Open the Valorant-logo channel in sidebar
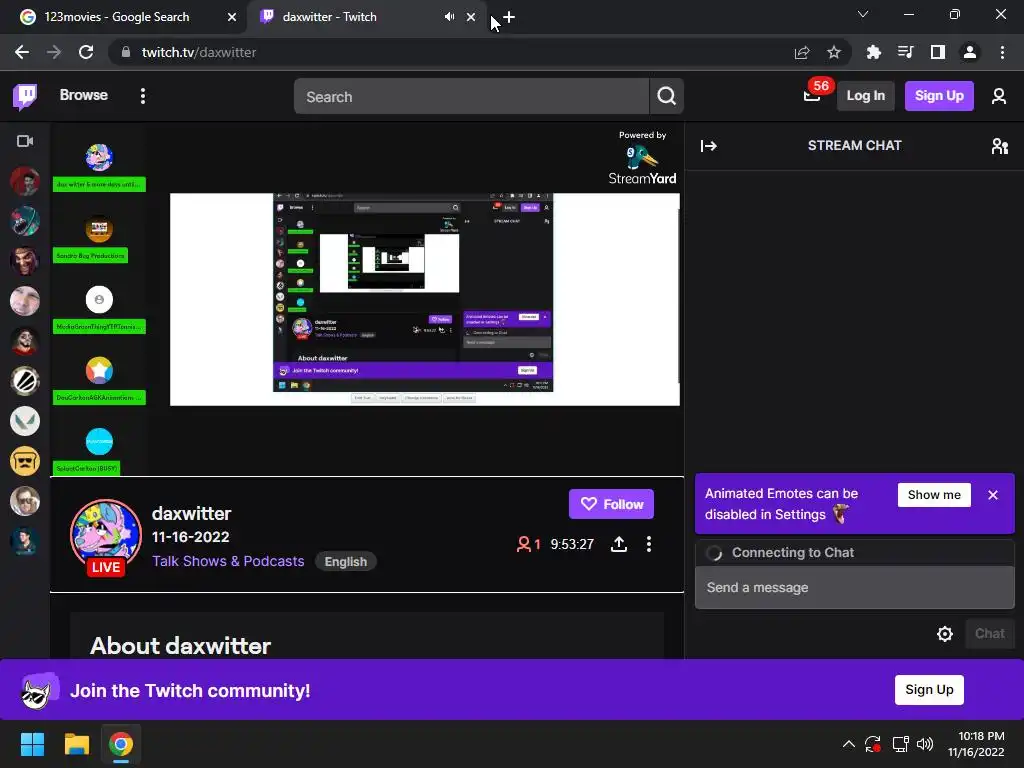Screen dimensions: 1024x768 [25, 421]
